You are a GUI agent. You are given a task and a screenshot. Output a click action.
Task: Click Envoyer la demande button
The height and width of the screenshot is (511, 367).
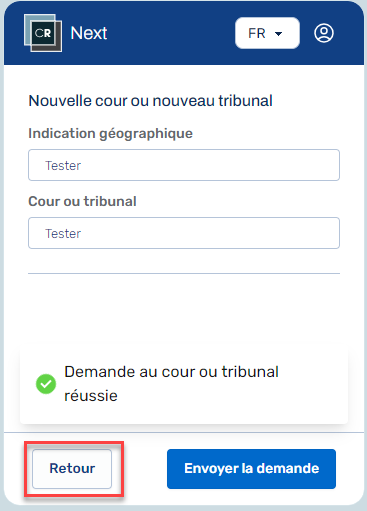click(x=251, y=469)
